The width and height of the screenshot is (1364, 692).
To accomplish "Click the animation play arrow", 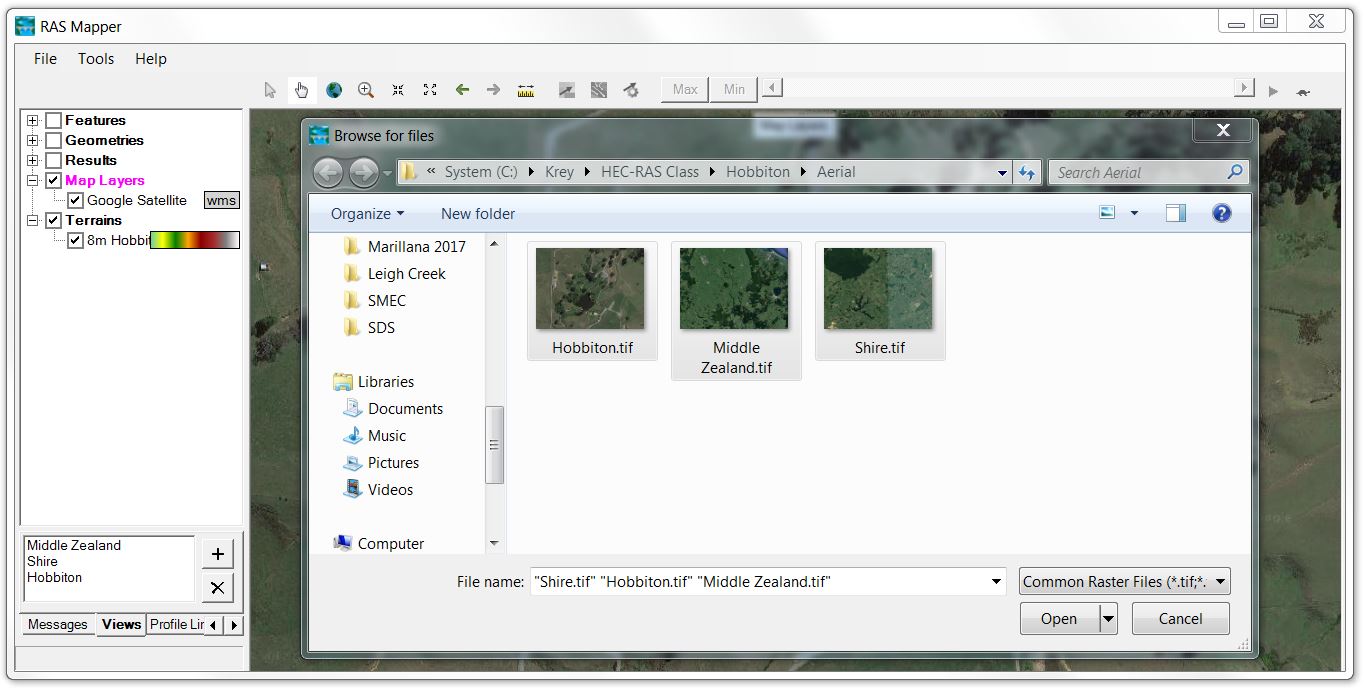I will [x=1273, y=91].
